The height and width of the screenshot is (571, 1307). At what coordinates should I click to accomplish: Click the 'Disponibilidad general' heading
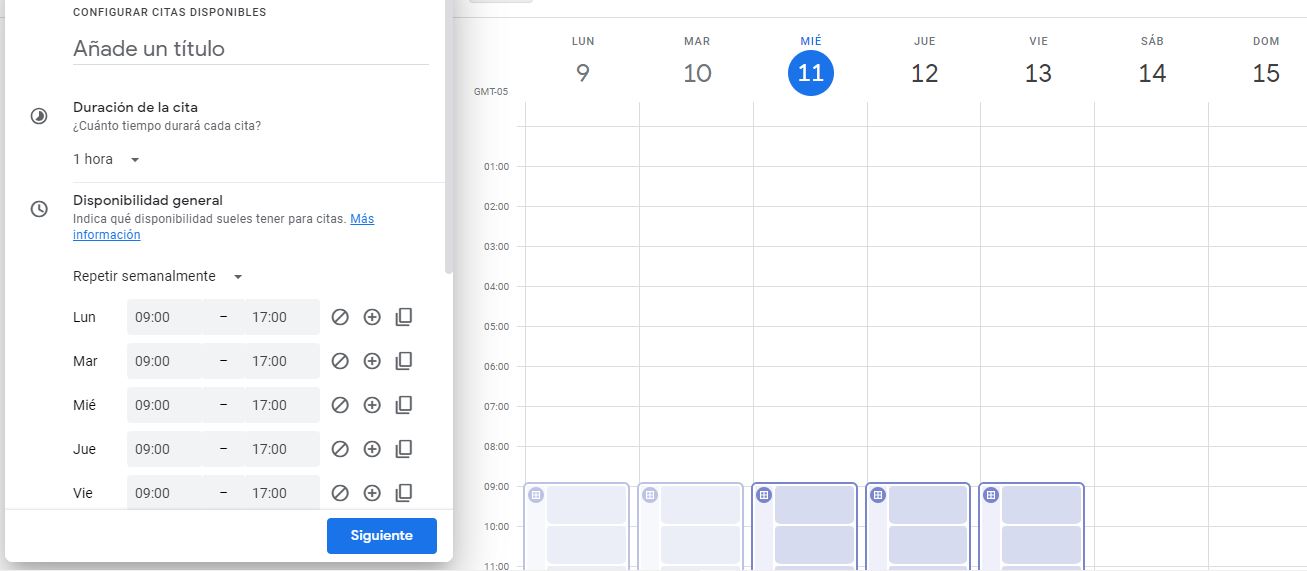(148, 200)
